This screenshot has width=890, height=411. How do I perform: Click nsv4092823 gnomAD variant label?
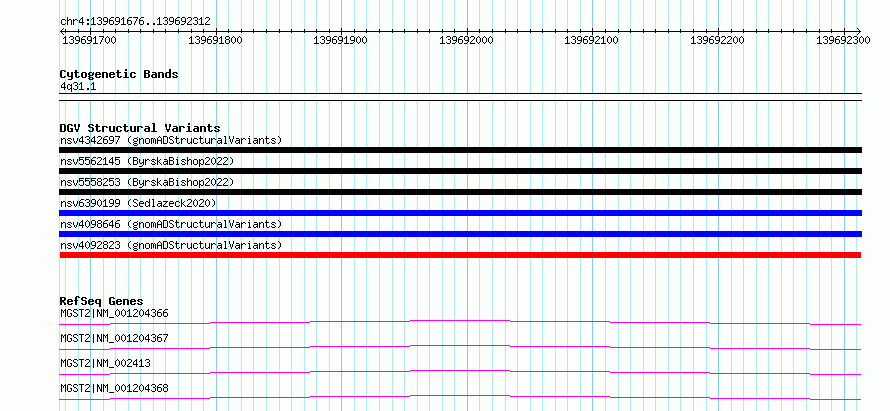[171, 245]
